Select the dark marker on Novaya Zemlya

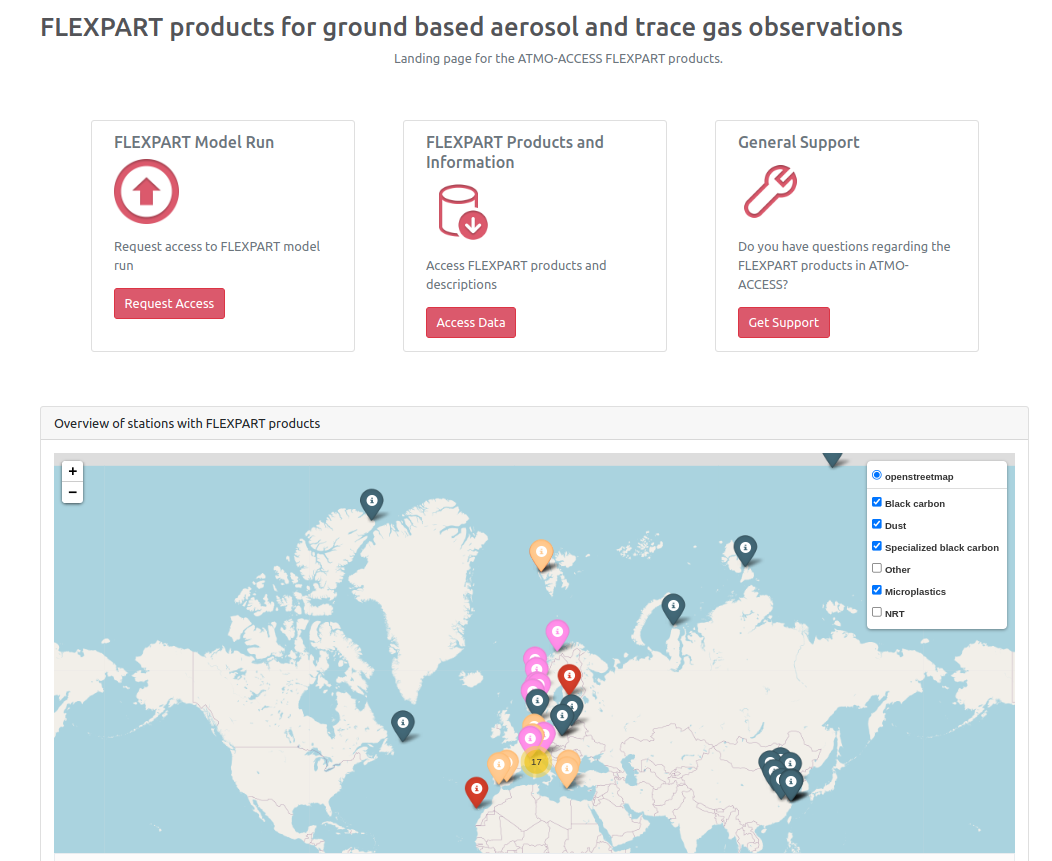[745, 548]
